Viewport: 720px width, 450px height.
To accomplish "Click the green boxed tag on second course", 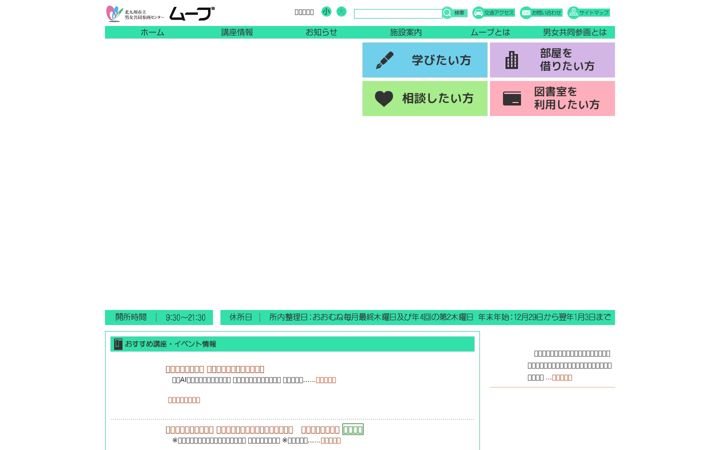I will click(353, 430).
